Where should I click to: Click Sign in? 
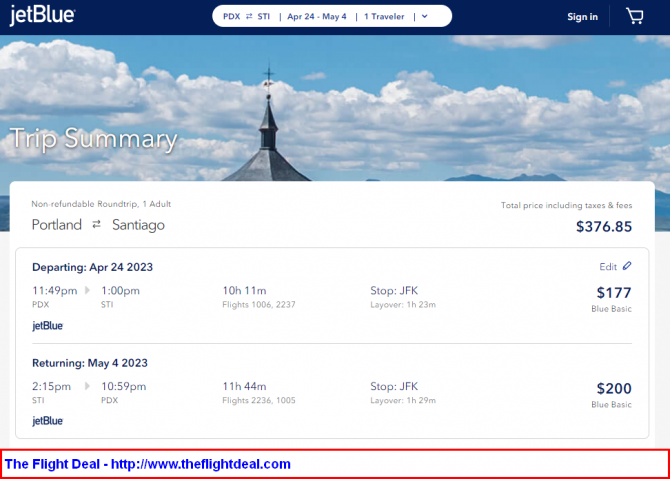[x=582, y=17]
